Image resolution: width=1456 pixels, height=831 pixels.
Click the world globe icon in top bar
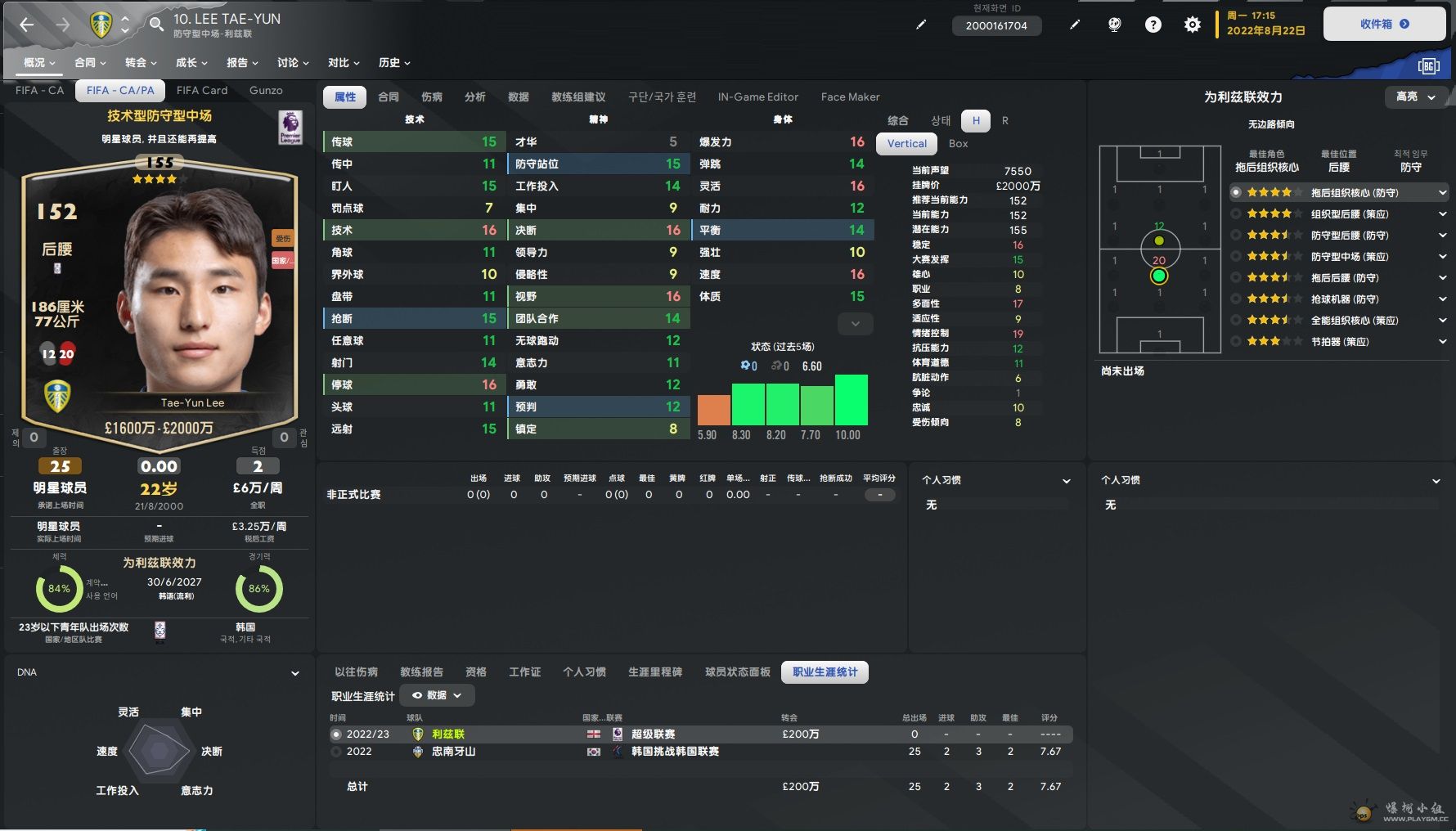pos(1114,25)
